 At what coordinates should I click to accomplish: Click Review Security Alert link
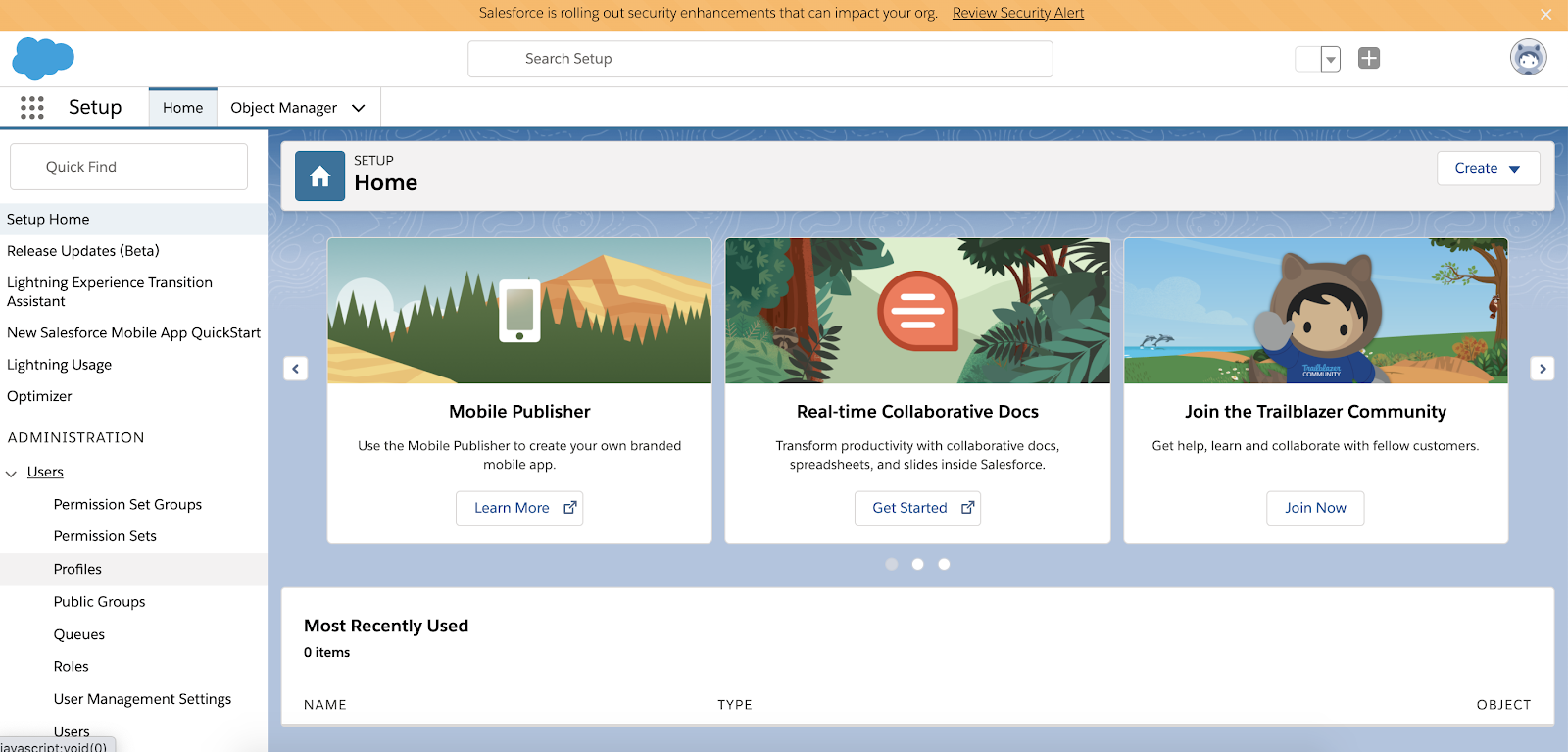click(1018, 13)
